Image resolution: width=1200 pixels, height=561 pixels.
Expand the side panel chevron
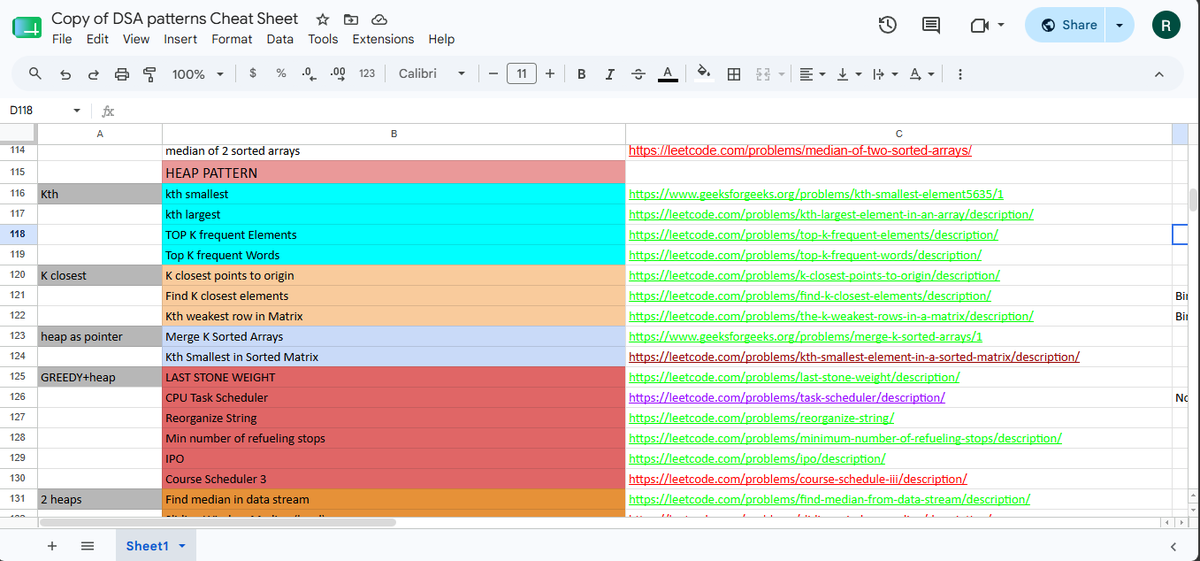pos(1173,546)
